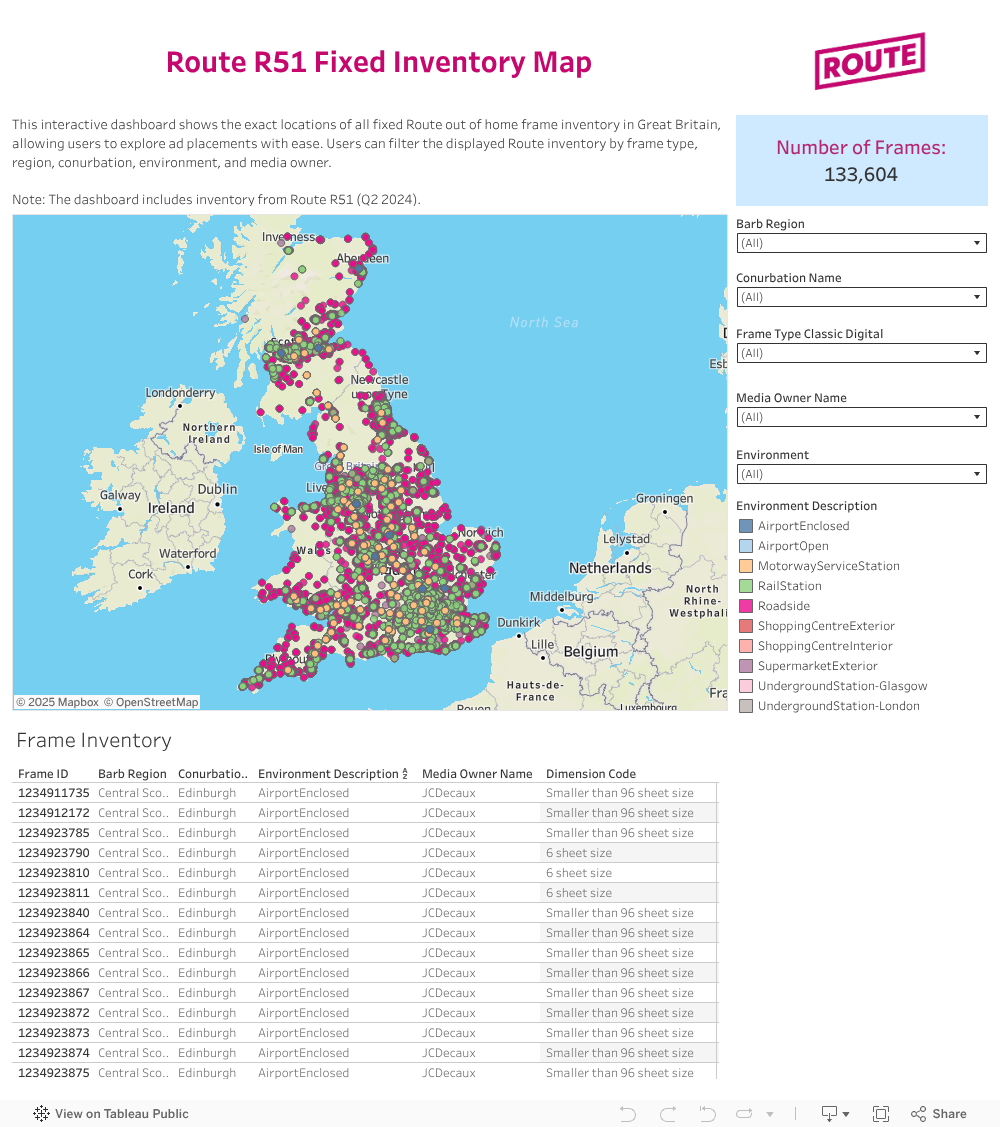Click the Roadside pink color swatch
The height and width of the screenshot is (1127, 1000).
pos(745,606)
